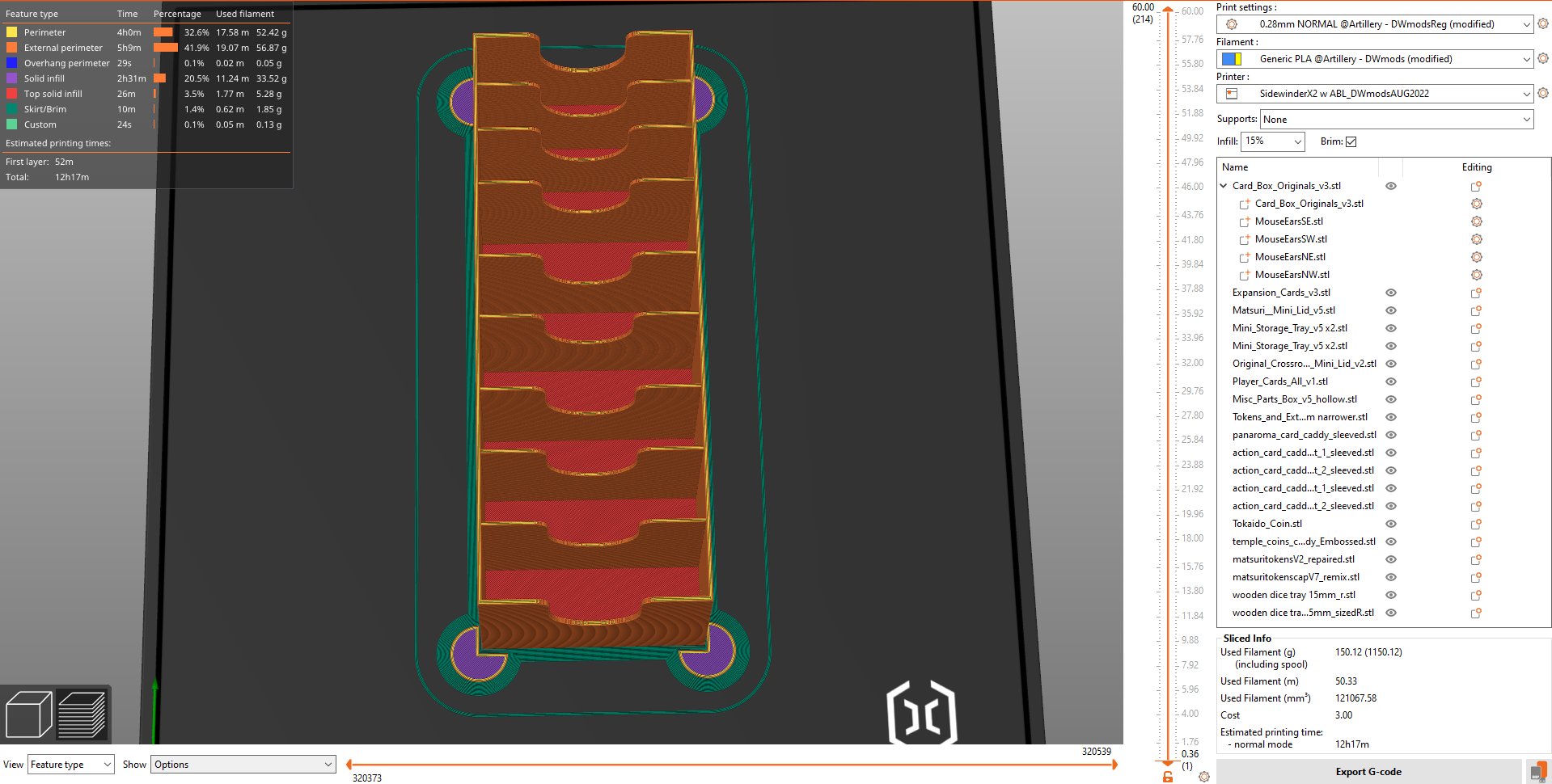This screenshot has height=784, width=1552.
Task: Click the filament color swatch for Generic PLA
Action: pos(1231,59)
